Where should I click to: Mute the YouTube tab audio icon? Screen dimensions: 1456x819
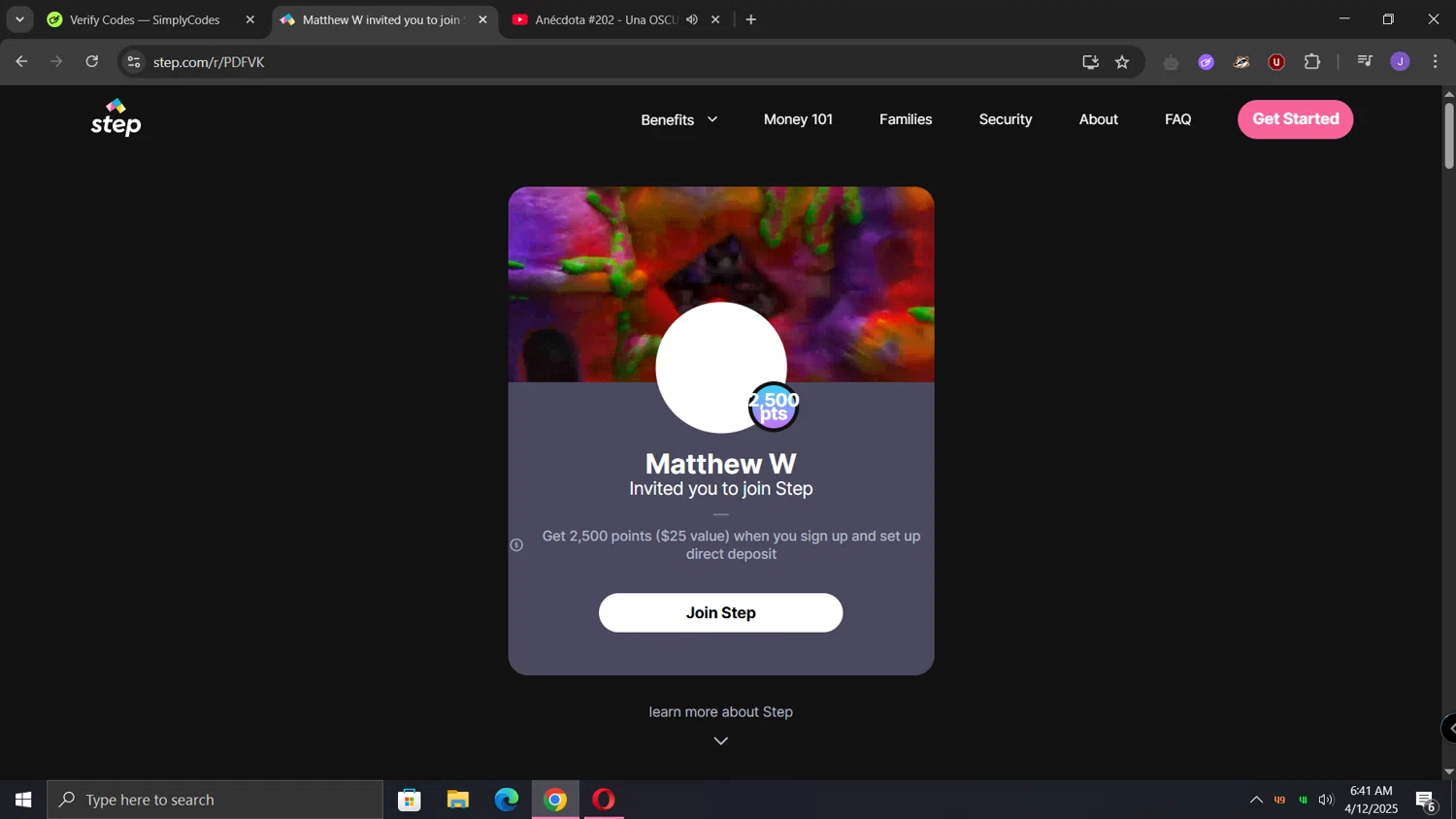tap(692, 19)
